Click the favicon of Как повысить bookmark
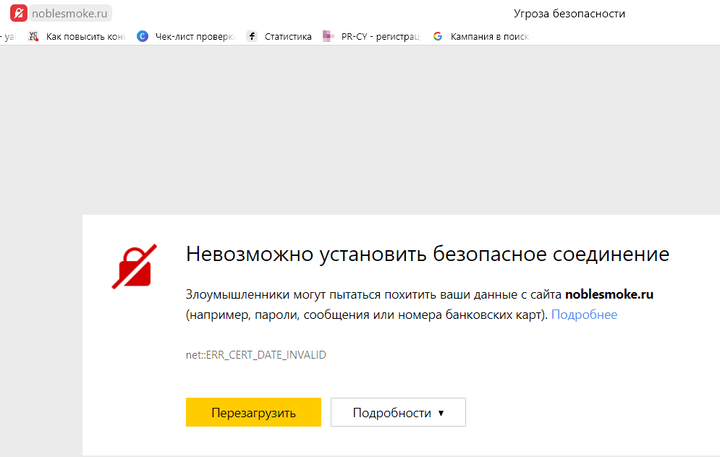This screenshot has height=457, width=720. 33,36
